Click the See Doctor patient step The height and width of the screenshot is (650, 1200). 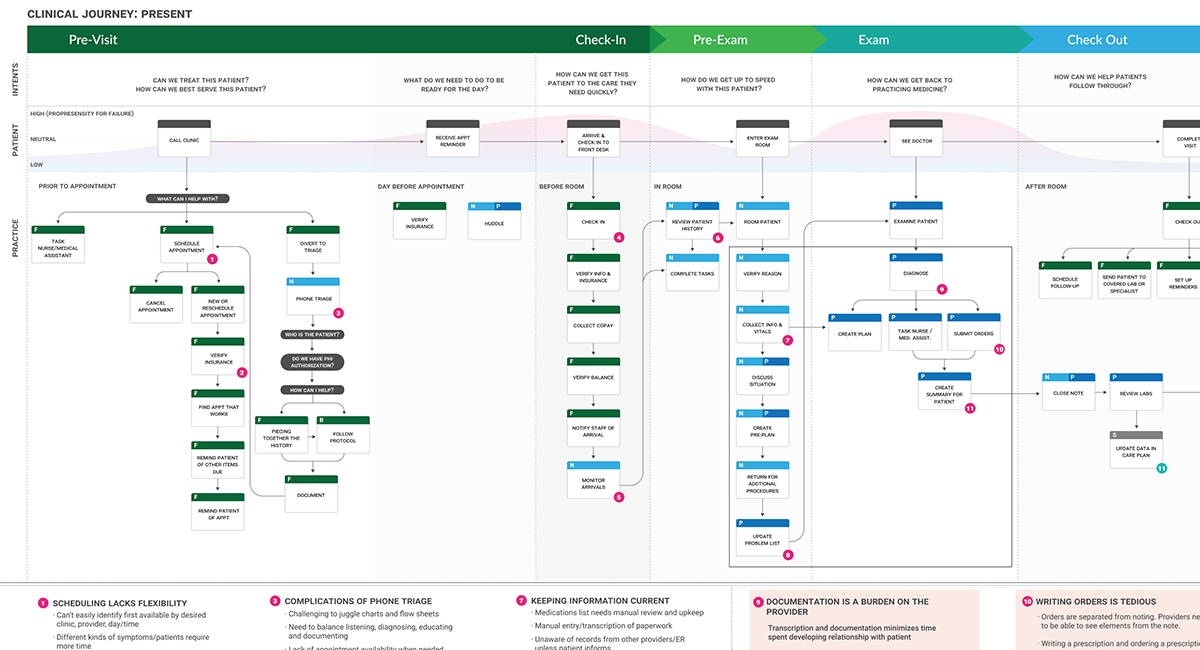tap(916, 139)
